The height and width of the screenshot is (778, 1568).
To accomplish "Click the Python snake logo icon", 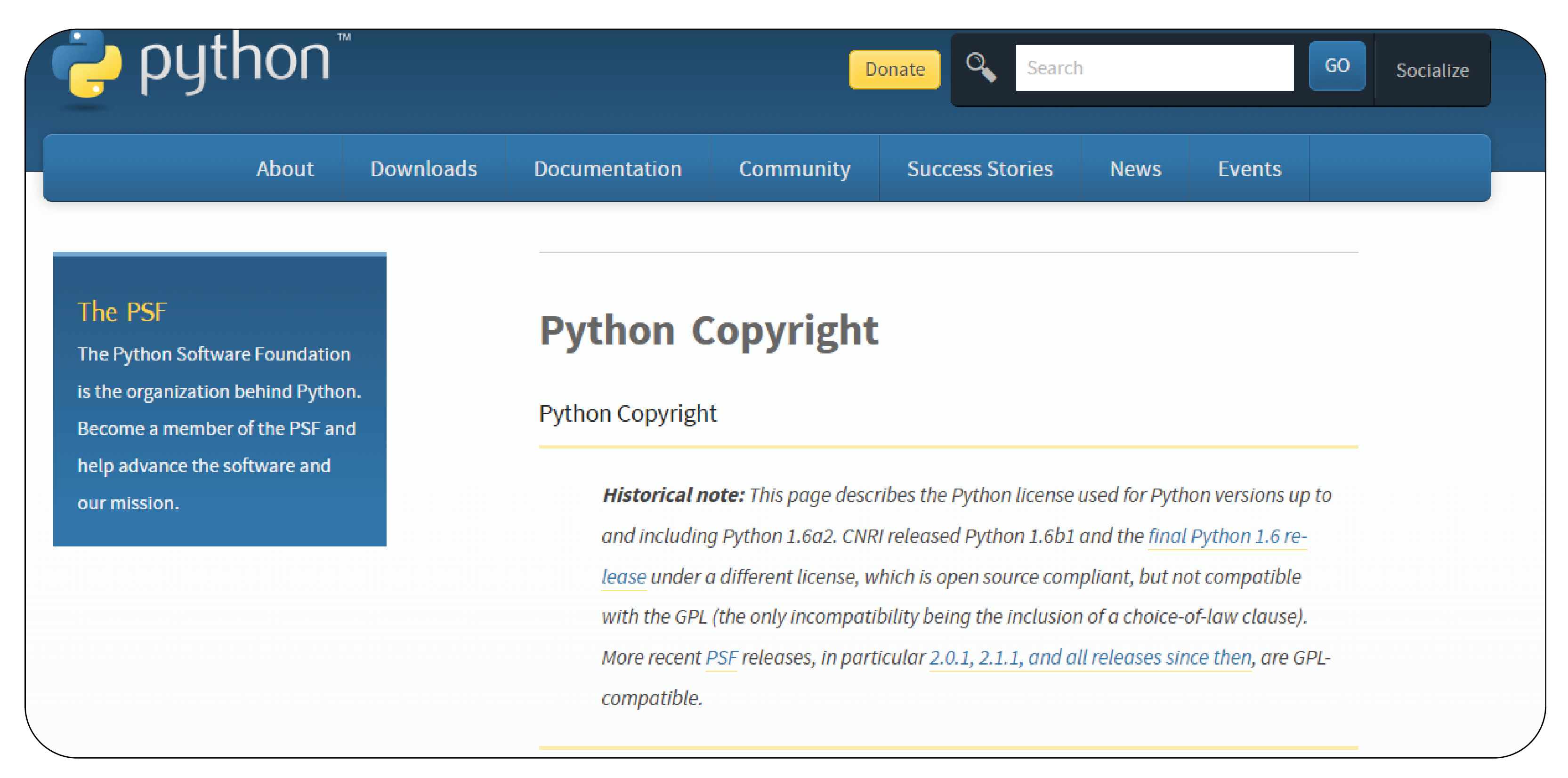I will click(x=87, y=64).
